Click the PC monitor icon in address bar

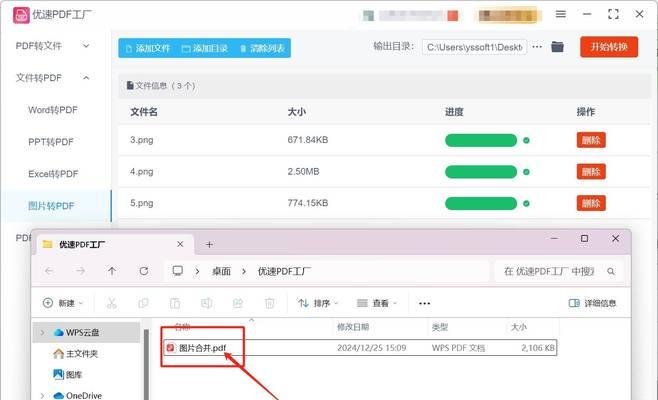(178, 271)
